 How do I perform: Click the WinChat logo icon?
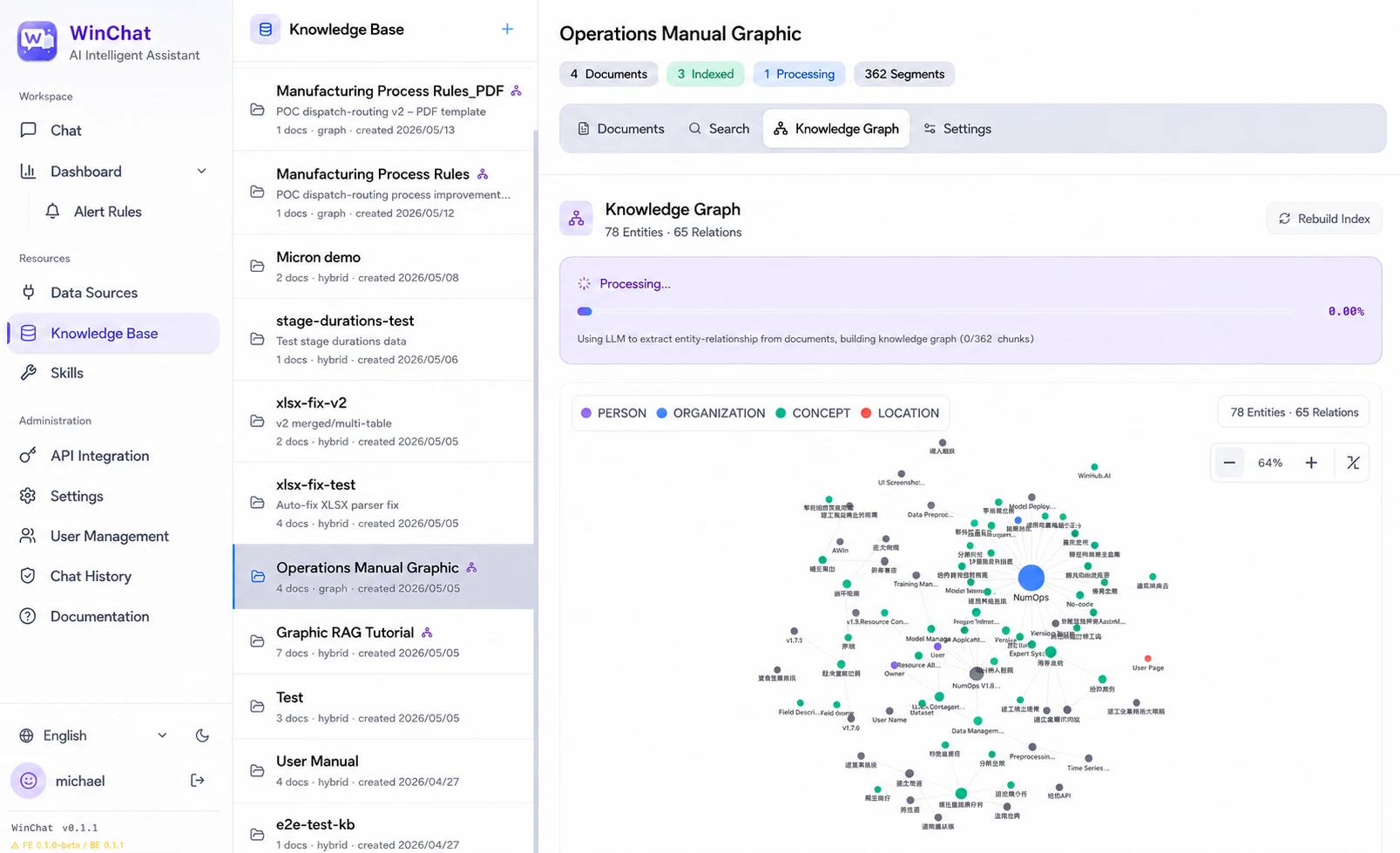[37, 41]
